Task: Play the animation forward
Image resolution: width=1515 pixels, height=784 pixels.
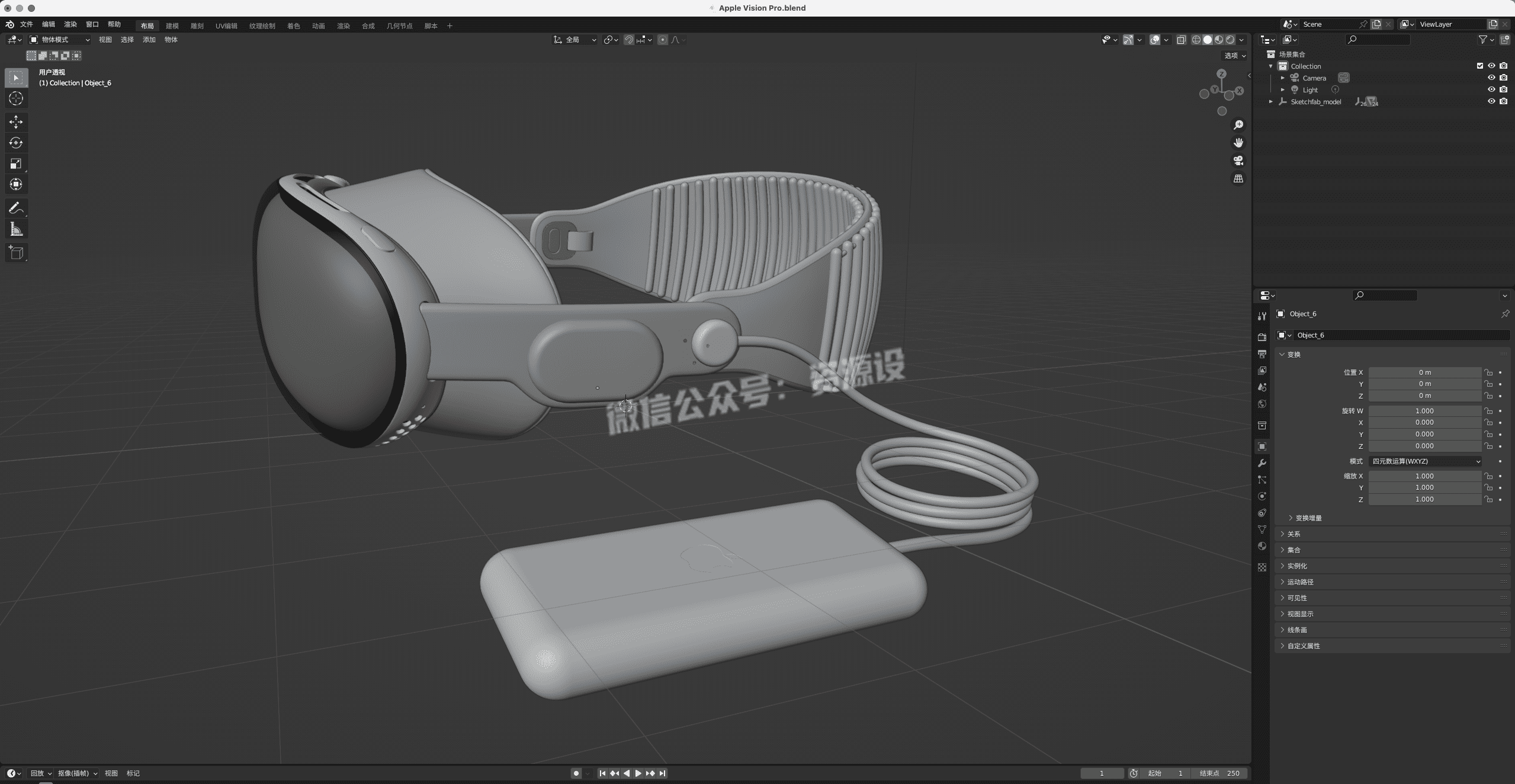Action: (x=638, y=773)
